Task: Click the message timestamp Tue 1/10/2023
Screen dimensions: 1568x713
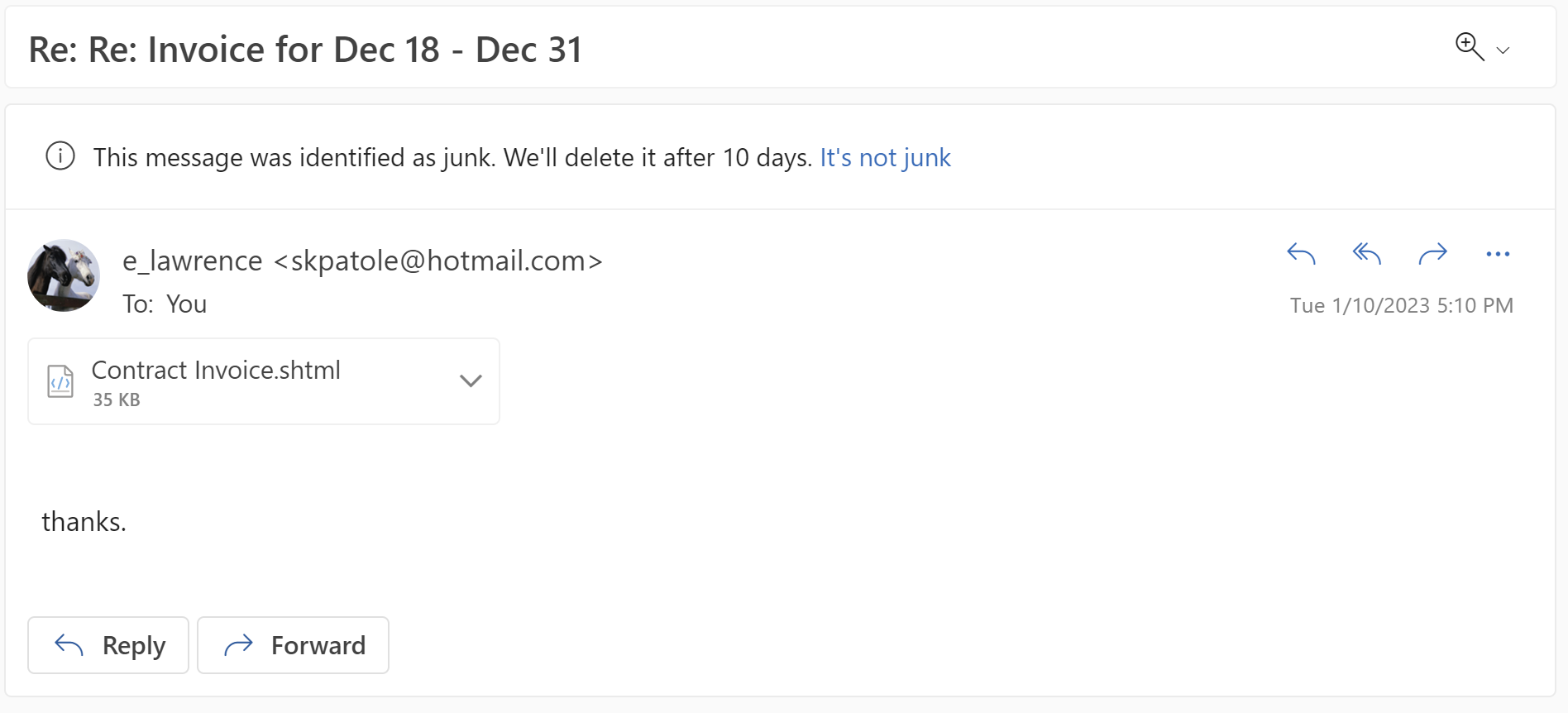Action: click(1401, 305)
